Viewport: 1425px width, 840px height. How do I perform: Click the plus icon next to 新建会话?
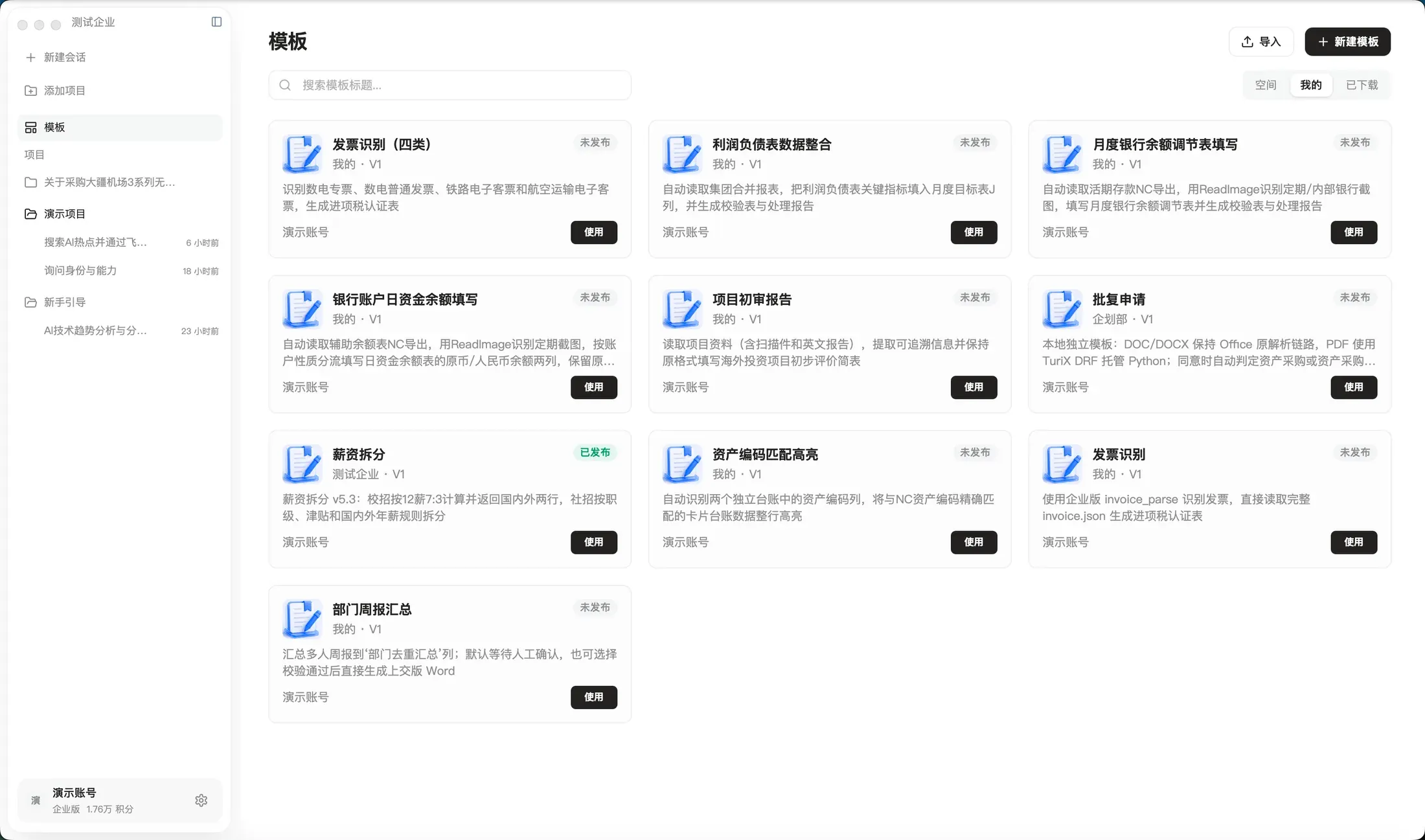pyautogui.click(x=30, y=58)
